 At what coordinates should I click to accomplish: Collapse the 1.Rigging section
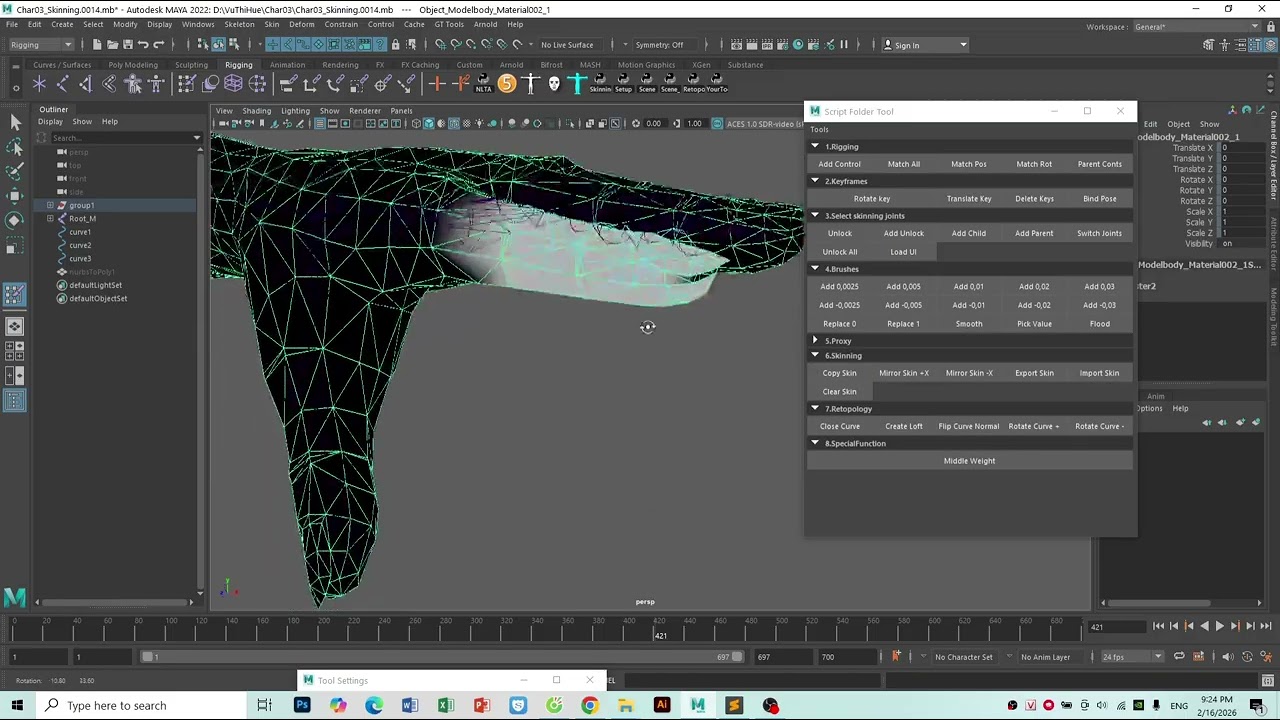tap(815, 147)
